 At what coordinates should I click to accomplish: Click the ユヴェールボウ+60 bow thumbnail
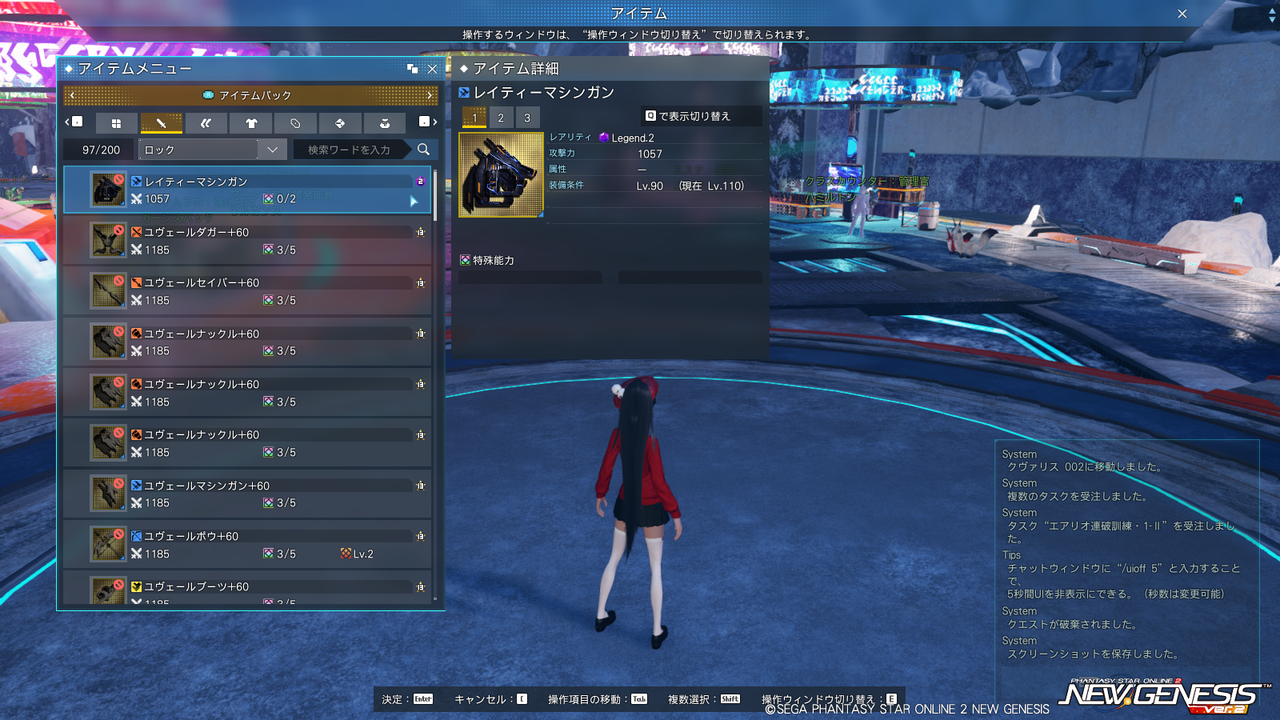tap(108, 545)
